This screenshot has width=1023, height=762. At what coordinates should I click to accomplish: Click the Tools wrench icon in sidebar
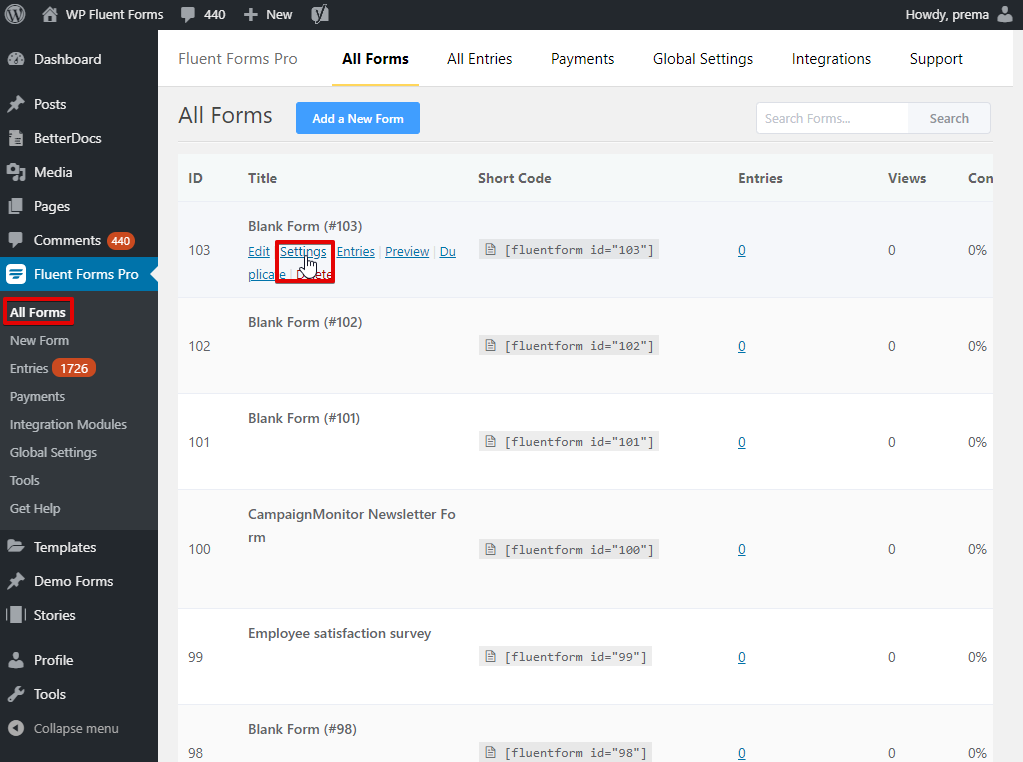tap(16, 694)
